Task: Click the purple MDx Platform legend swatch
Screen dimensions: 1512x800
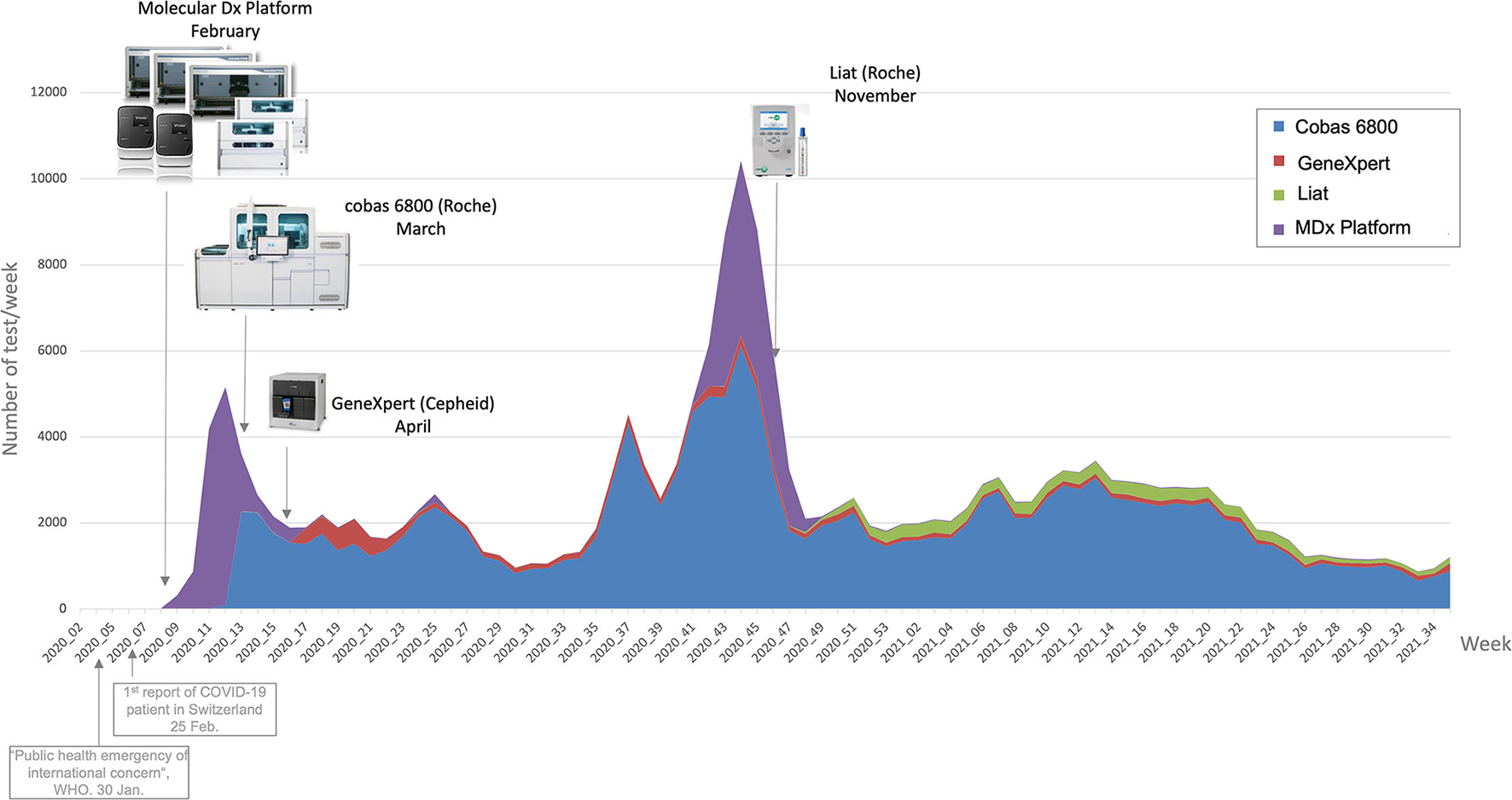Action: click(x=1278, y=229)
